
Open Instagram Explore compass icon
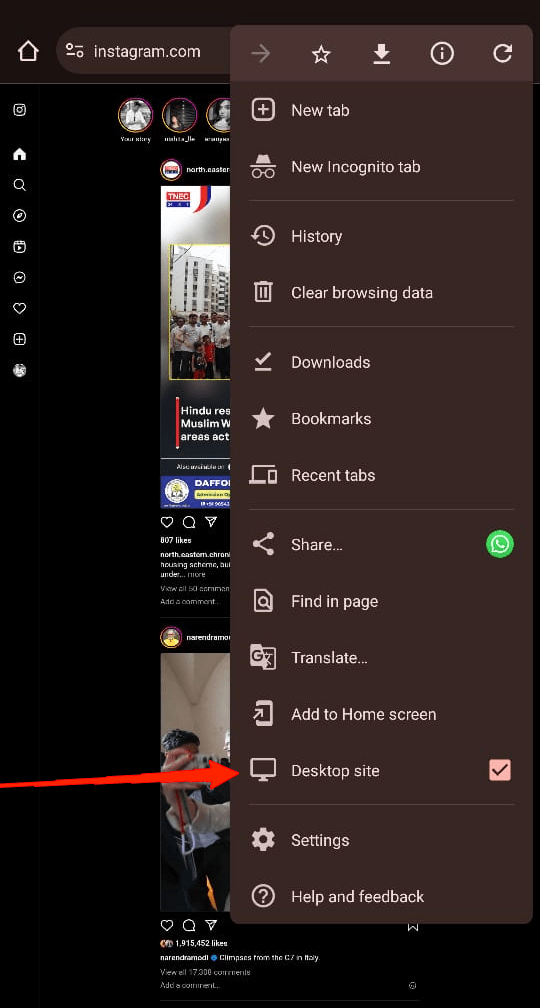(x=20, y=216)
